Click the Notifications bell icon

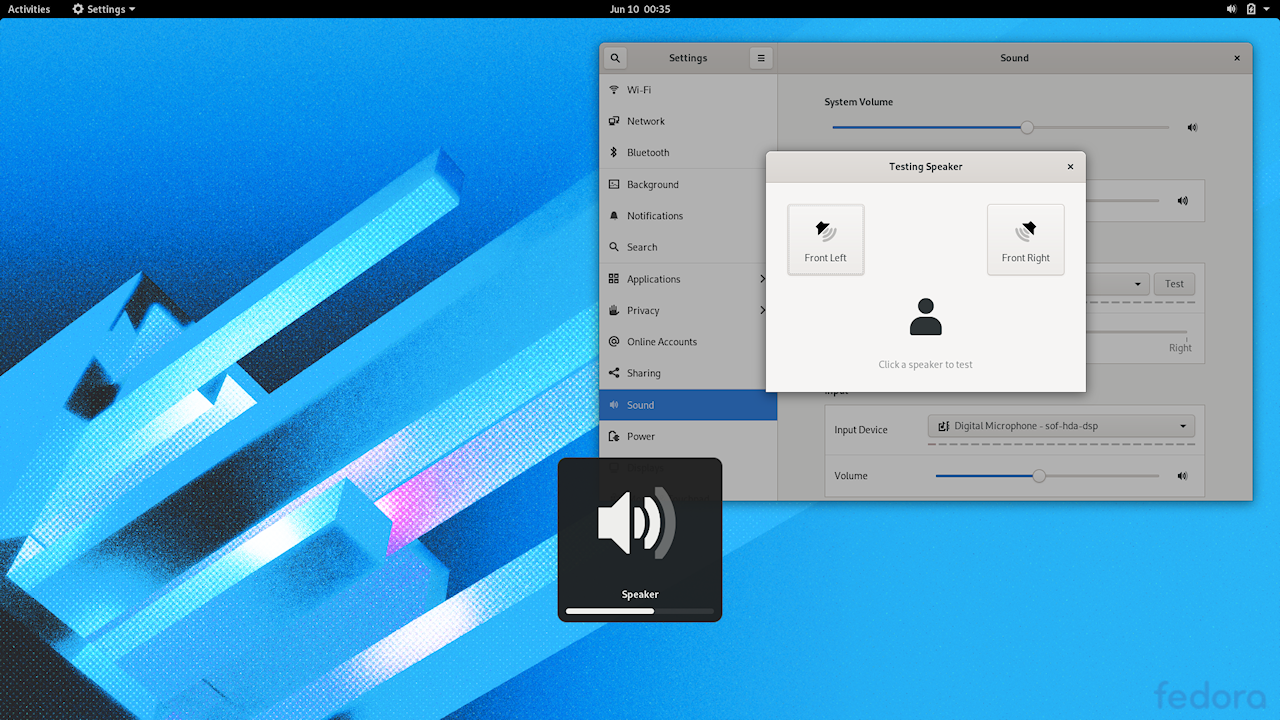(x=614, y=216)
